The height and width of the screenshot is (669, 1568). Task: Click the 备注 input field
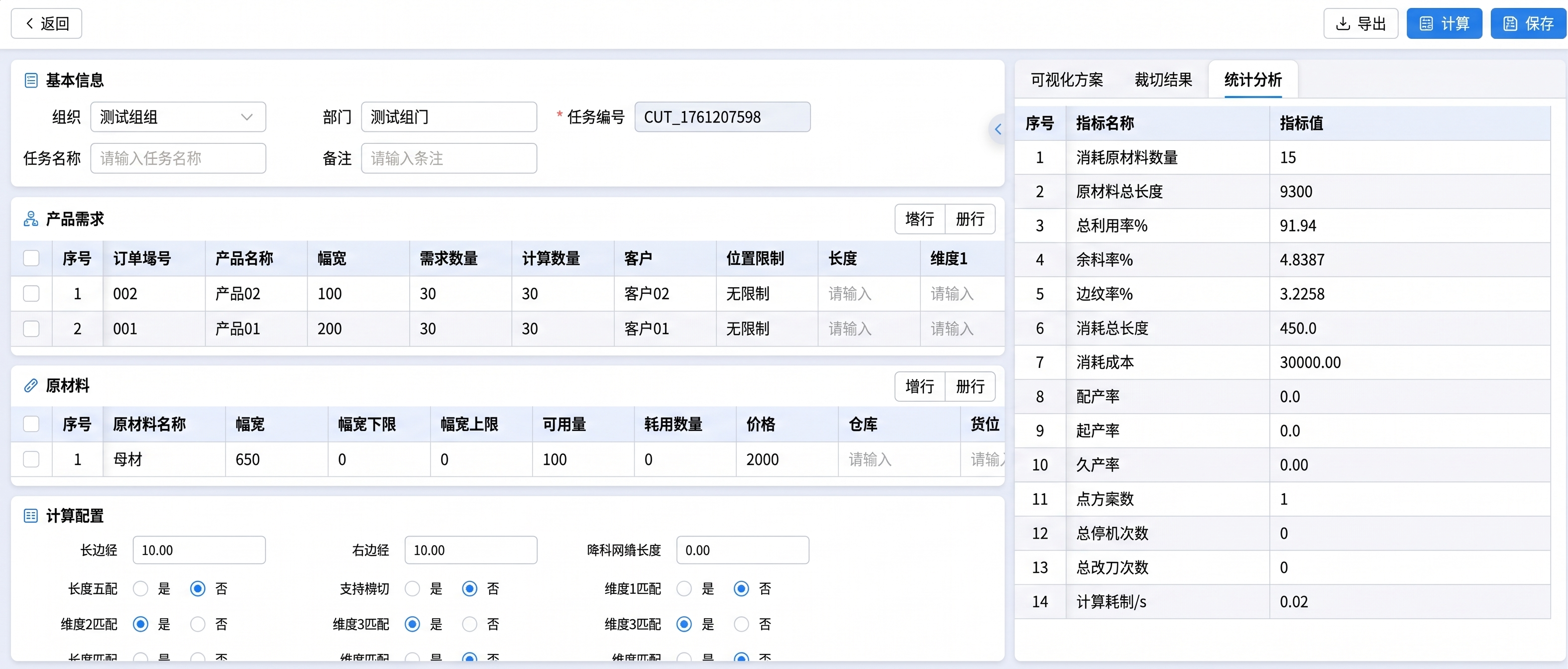point(449,158)
